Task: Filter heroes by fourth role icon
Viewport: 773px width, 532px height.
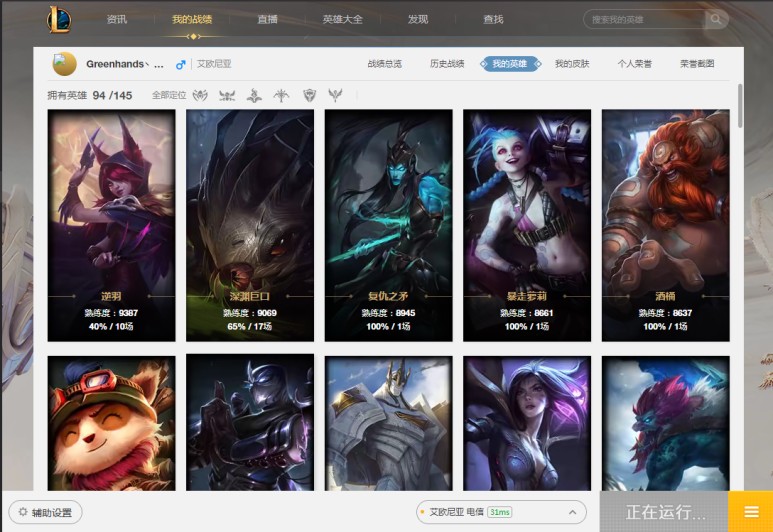Action: tap(281, 95)
